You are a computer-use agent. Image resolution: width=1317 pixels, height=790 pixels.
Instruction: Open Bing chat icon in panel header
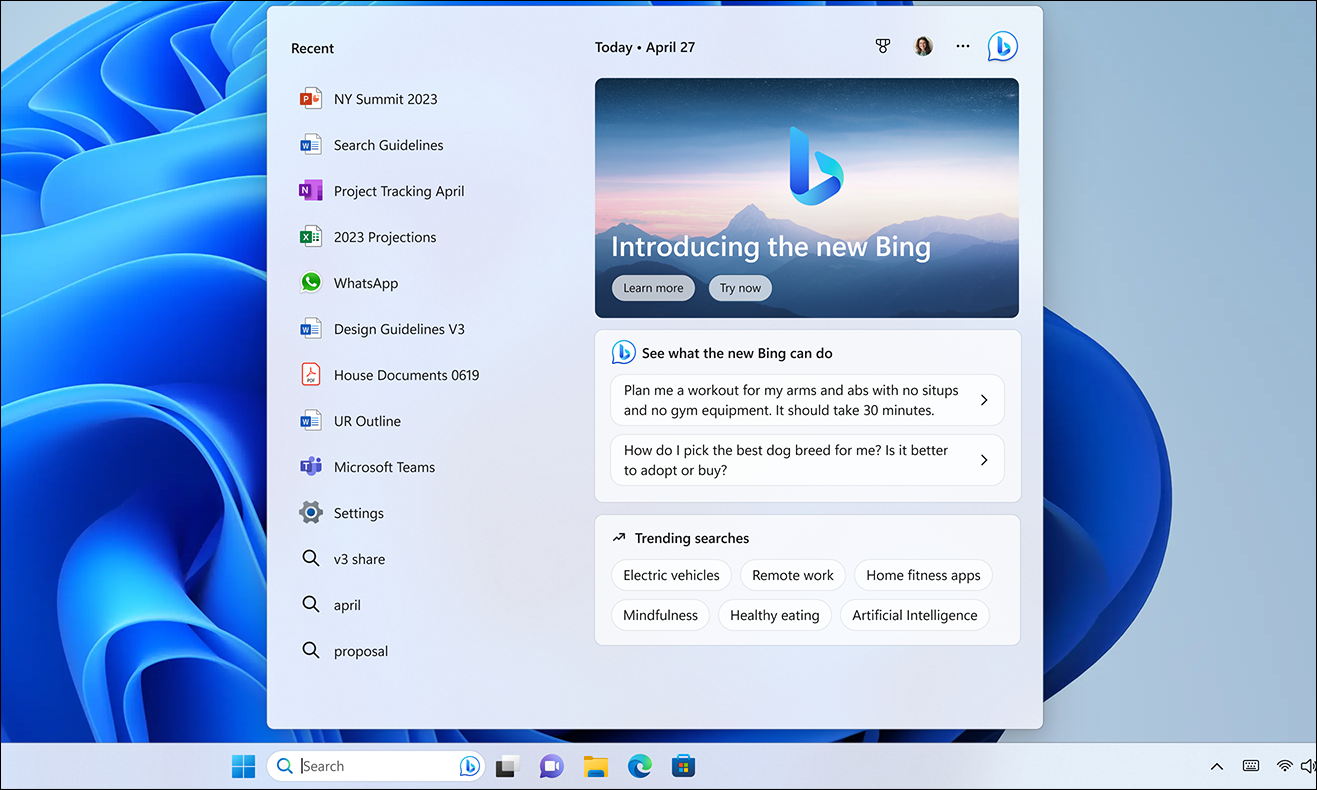1003,46
